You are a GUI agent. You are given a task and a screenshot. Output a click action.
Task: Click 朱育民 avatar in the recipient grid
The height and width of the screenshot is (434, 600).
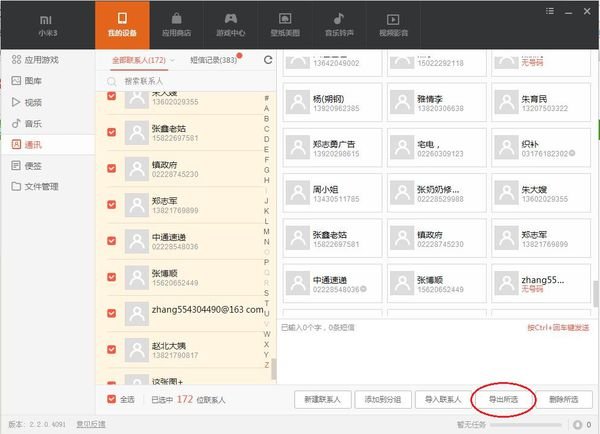pos(506,102)
